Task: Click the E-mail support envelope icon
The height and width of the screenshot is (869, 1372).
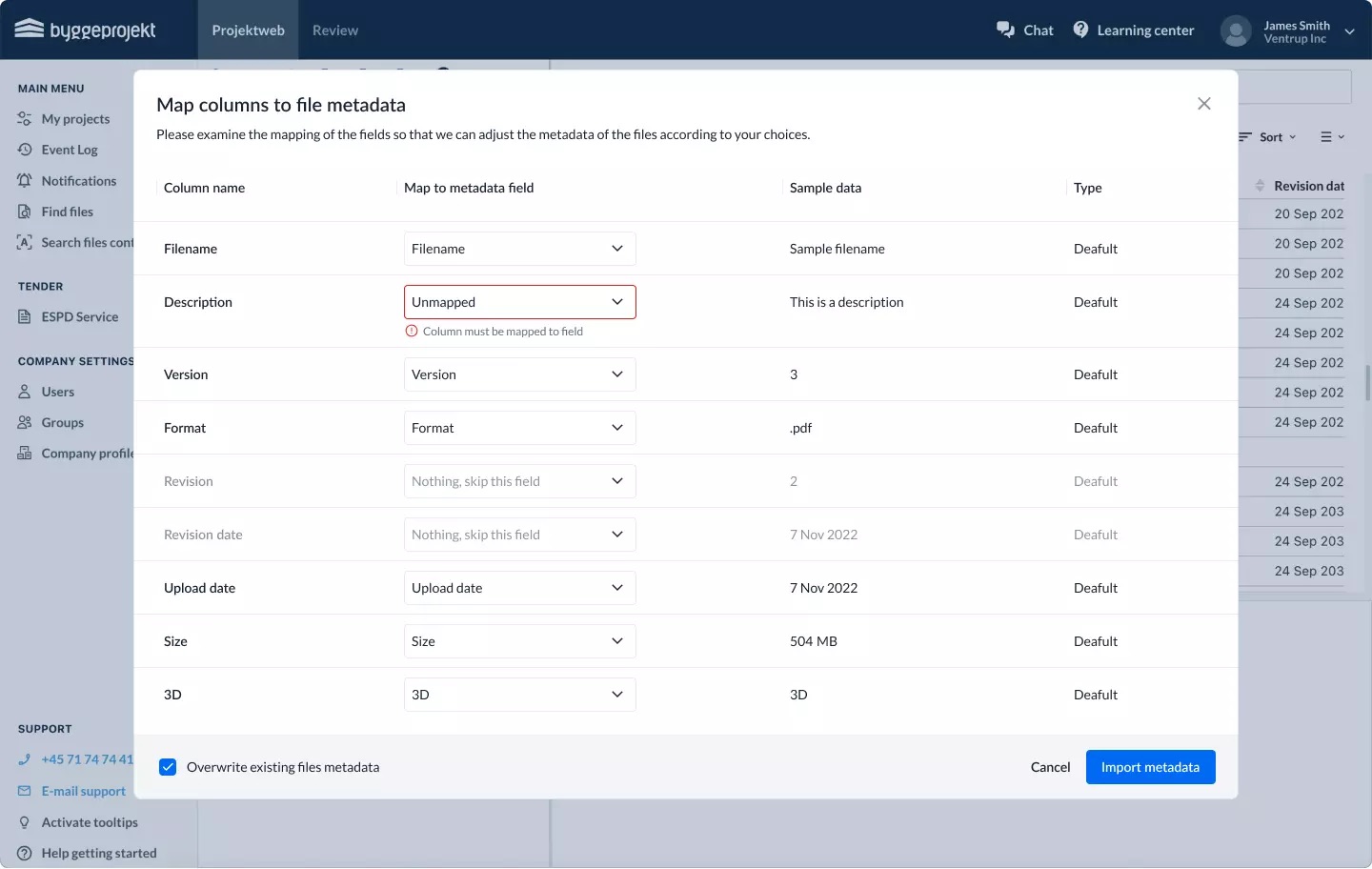Action: 25,791
